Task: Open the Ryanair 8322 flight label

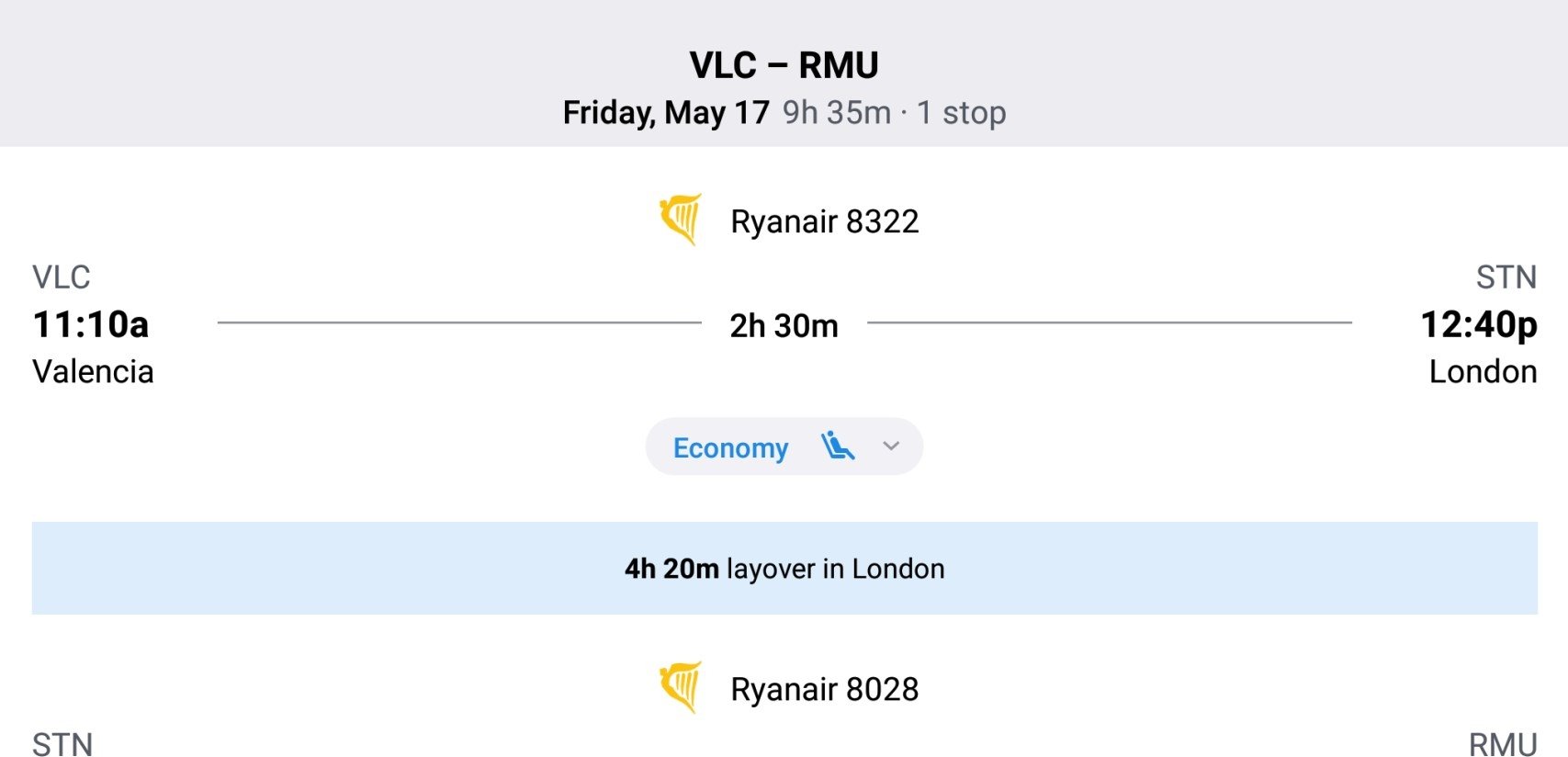Action: (x=825, y=221)
